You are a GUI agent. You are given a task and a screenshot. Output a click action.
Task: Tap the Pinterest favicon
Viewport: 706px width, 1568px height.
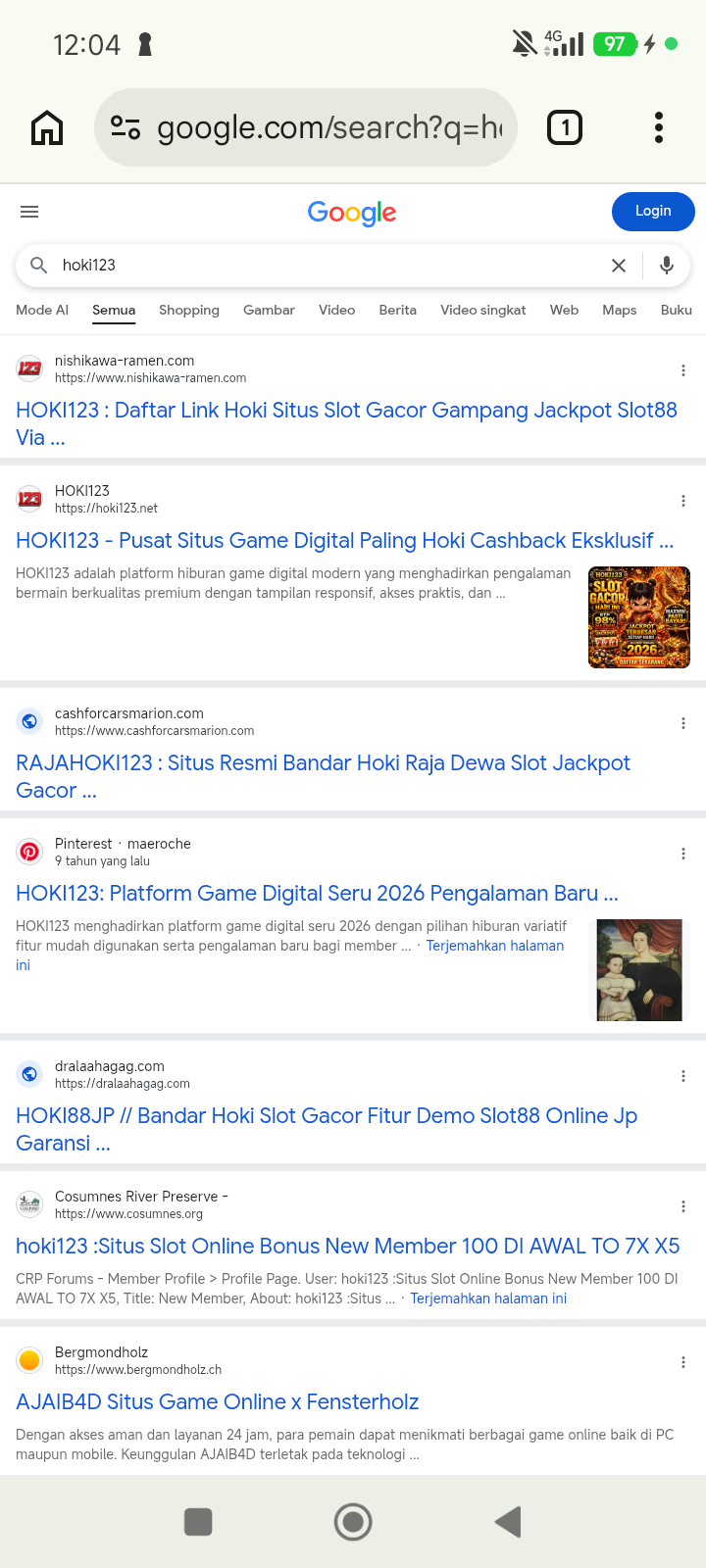[29, 852]
